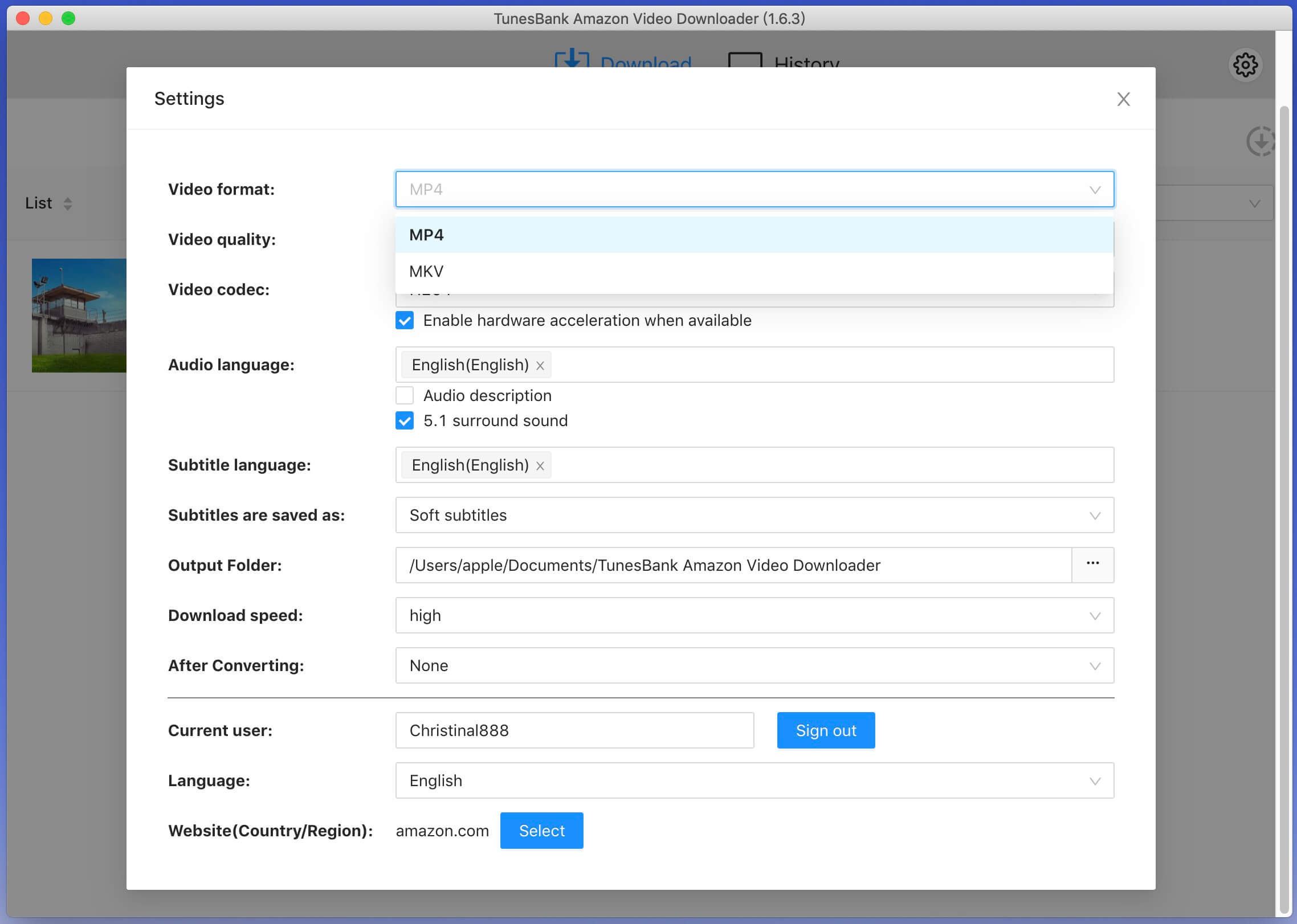Toggle the 5.1 surround sound checkbox
1297x924 pixels.
click(x=405, y=420)
